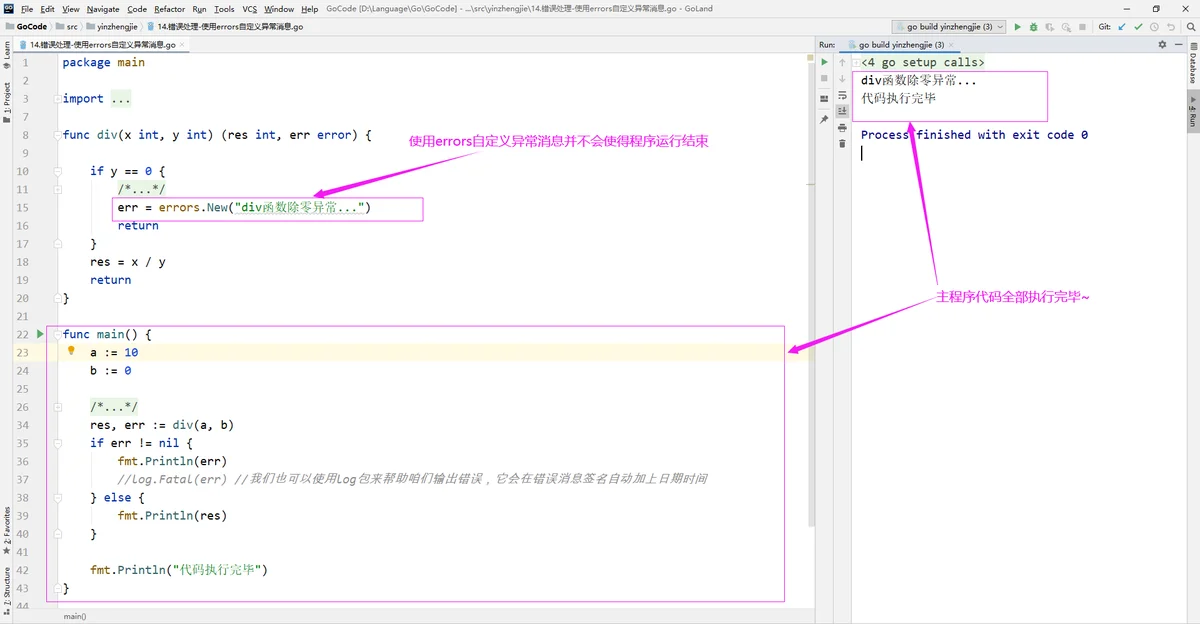Click the Stop icon in main toolbar
Viewport: 1200px width, 624px height.
(1082, 27)
